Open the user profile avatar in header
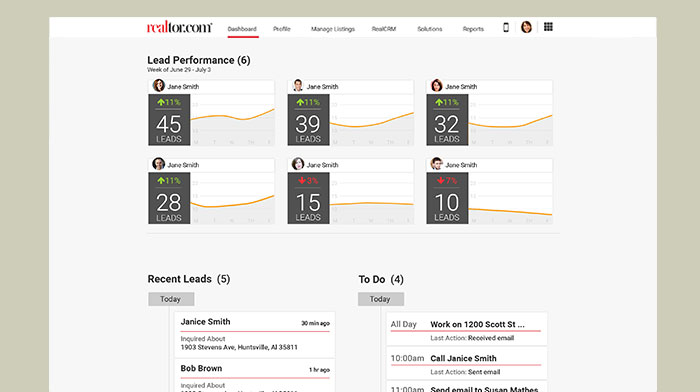The image size is (700, 392). coord(526,27)
